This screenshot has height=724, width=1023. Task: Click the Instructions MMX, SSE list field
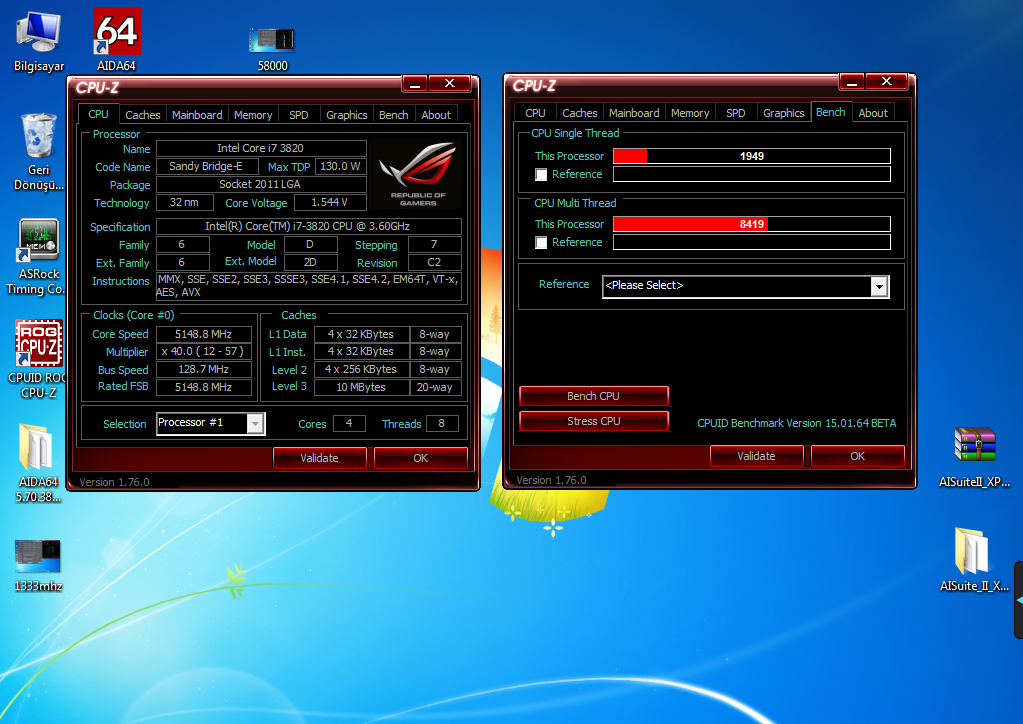(x=309, y=286)
